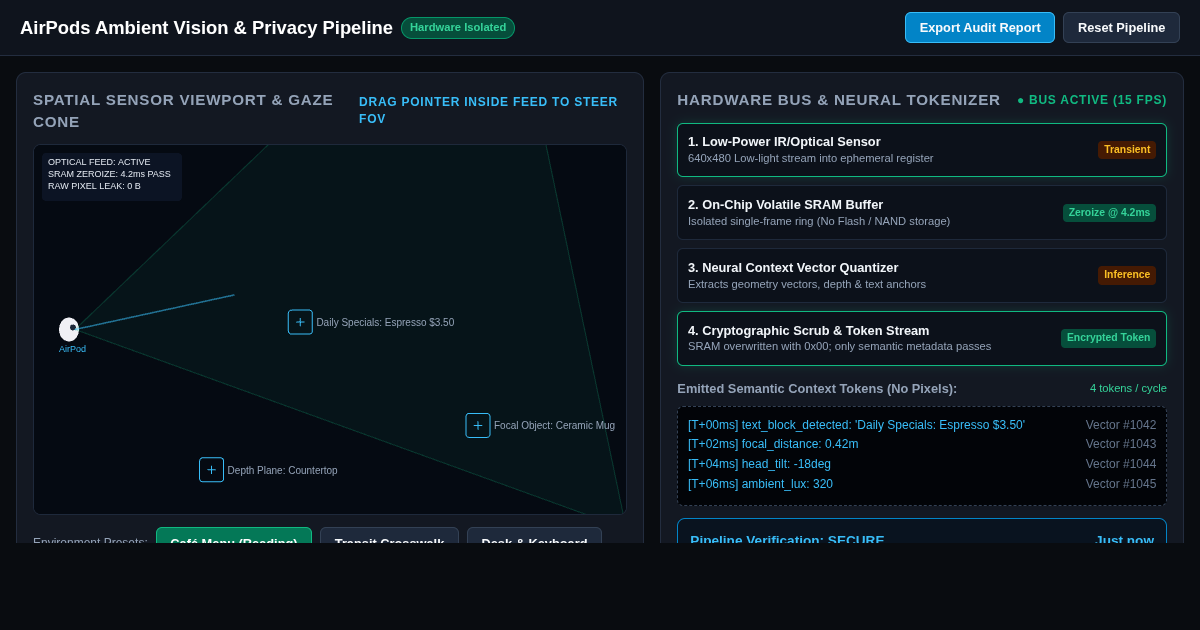
Task: Click the Encrypted Token badge
Action: 1108,338
